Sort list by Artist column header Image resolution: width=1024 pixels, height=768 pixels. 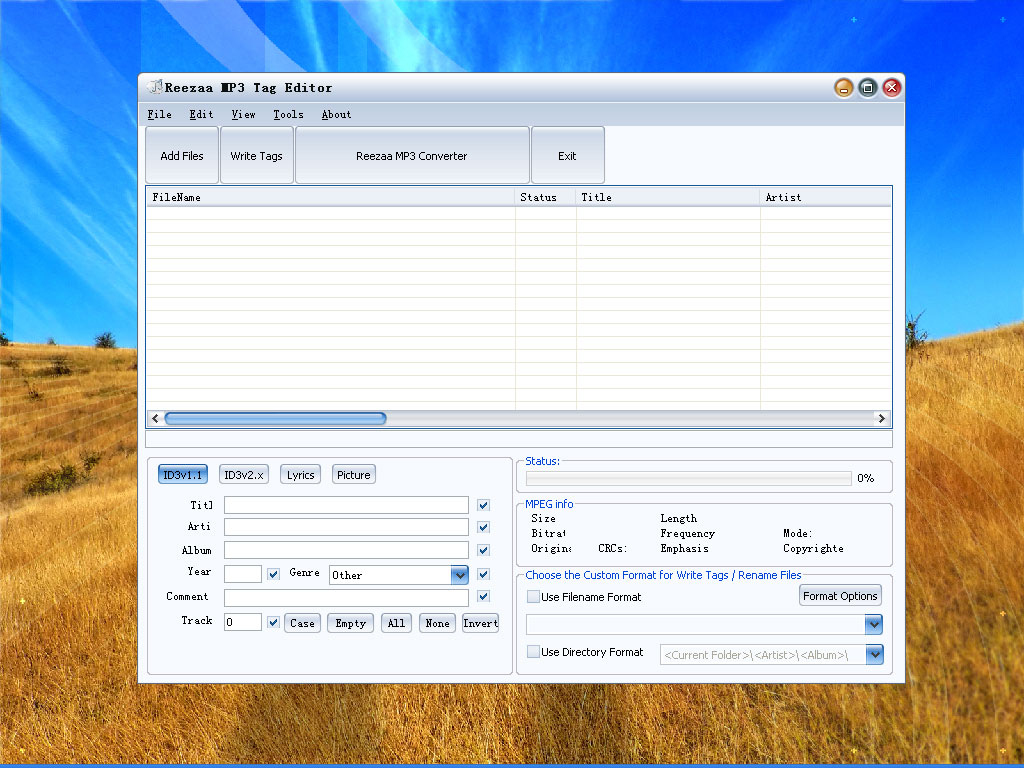point(825,197)
